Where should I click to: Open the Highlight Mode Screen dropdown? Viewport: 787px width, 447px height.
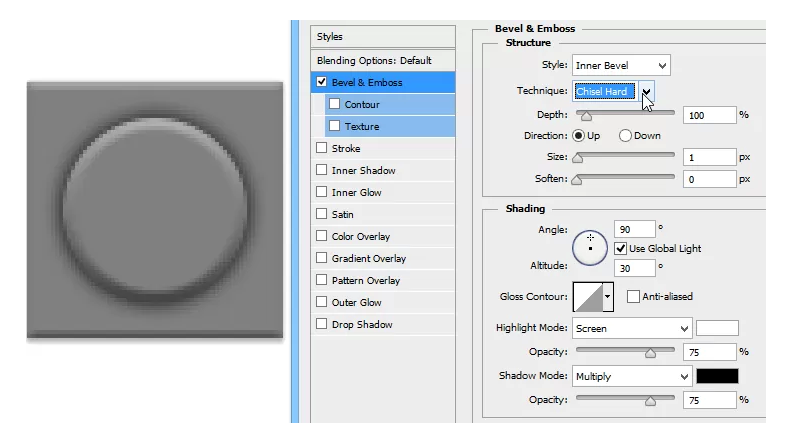coord(632,328)
